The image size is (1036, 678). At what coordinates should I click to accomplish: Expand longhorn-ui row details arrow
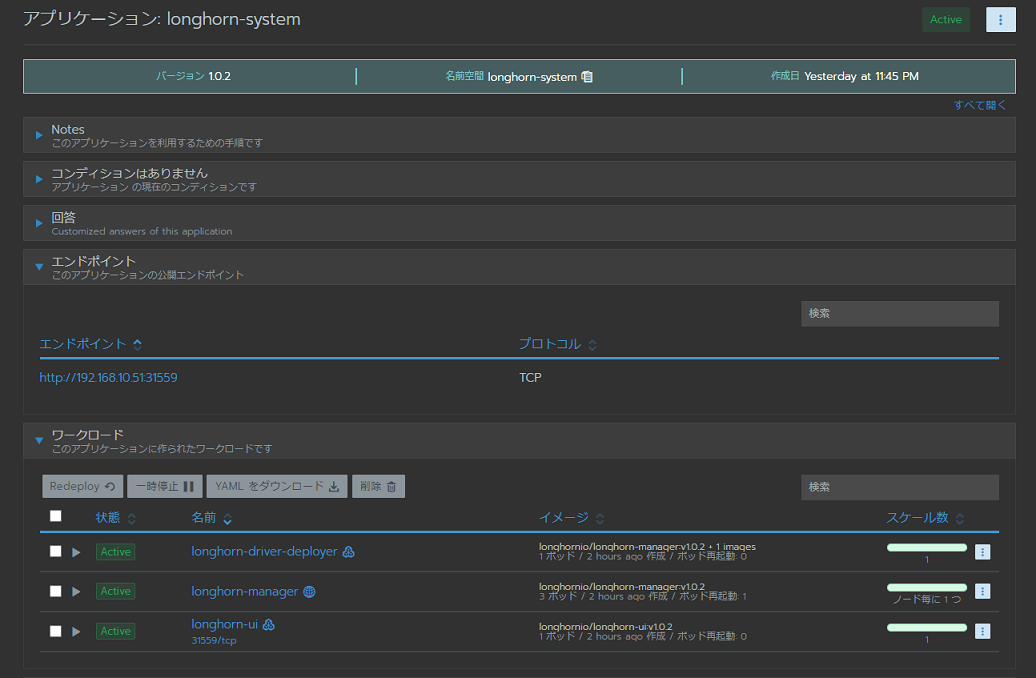[76, 631]
